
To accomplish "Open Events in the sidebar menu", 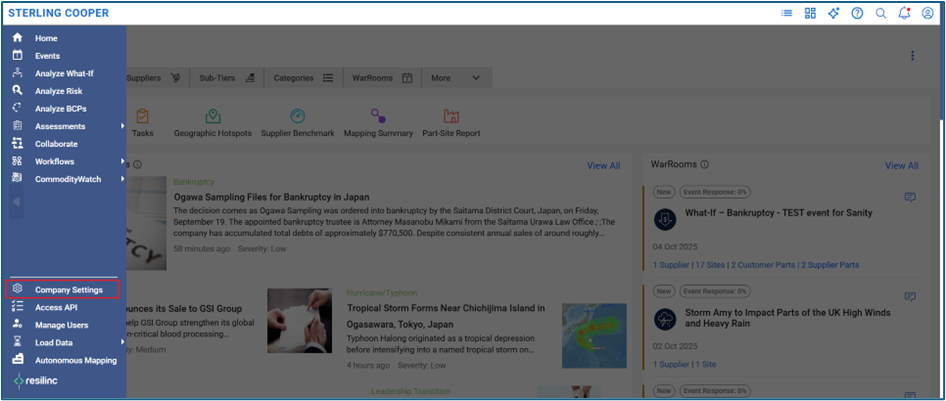I will point(47,55).
